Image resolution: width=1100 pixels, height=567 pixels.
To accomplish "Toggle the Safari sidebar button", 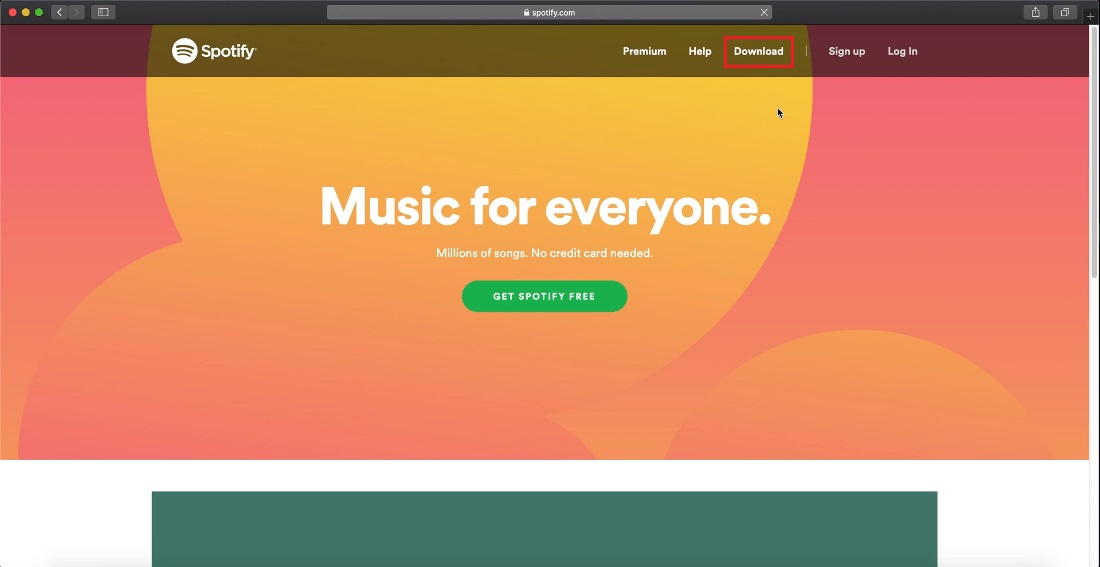I will 102,12.
